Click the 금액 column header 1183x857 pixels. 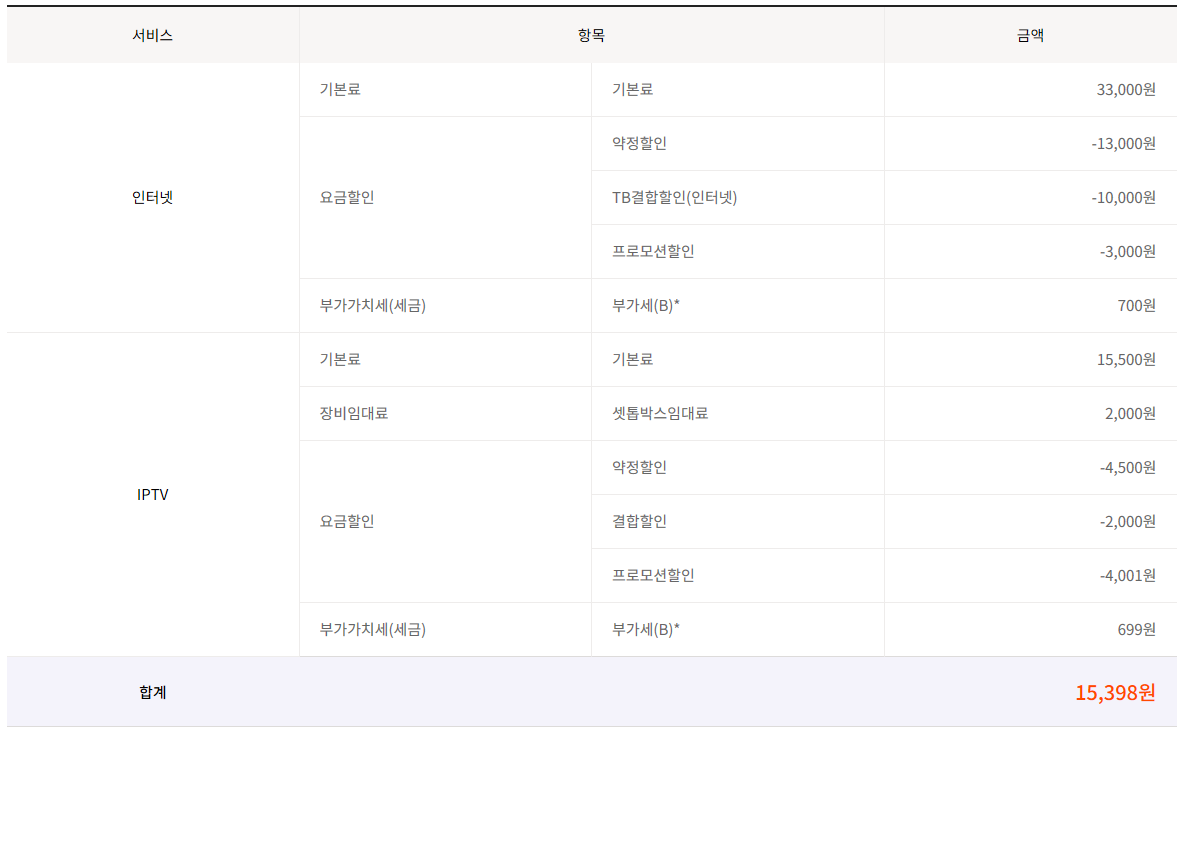(x=1030, y=35)
